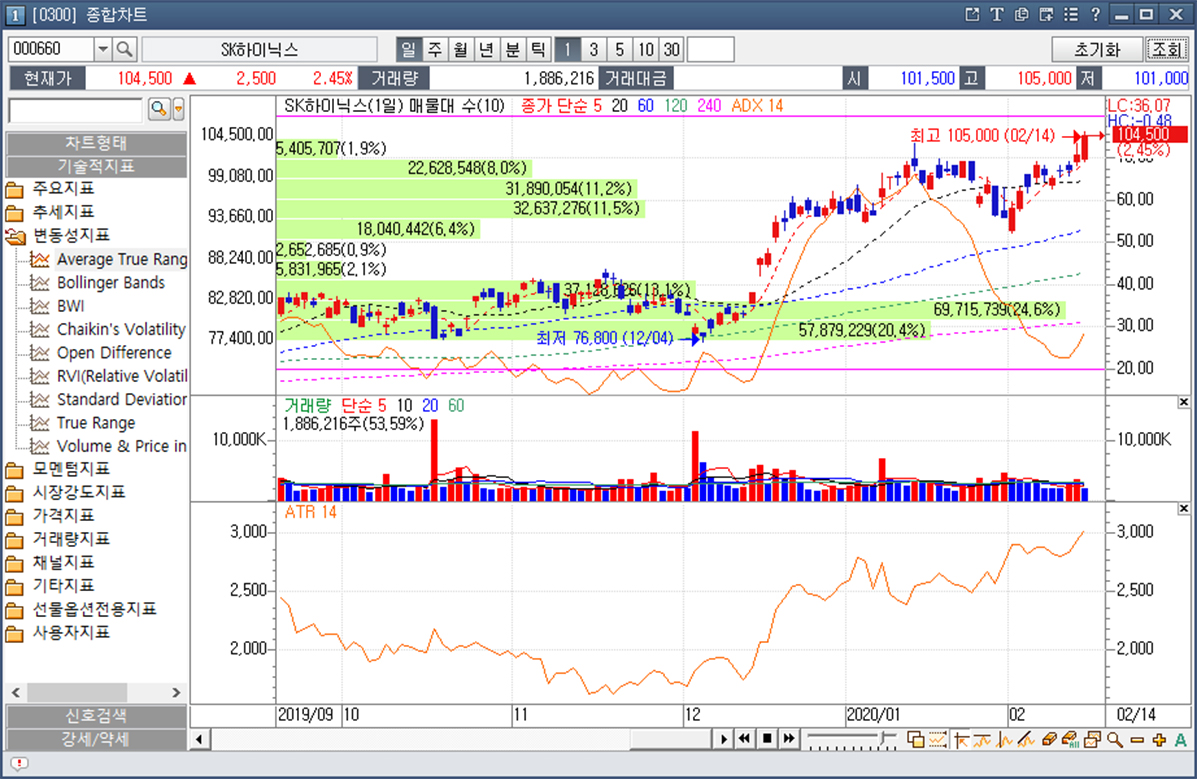Click the 조회 query button
Image resolution: width=1197 pixels, height=779 pixels.
(1165, 49)
